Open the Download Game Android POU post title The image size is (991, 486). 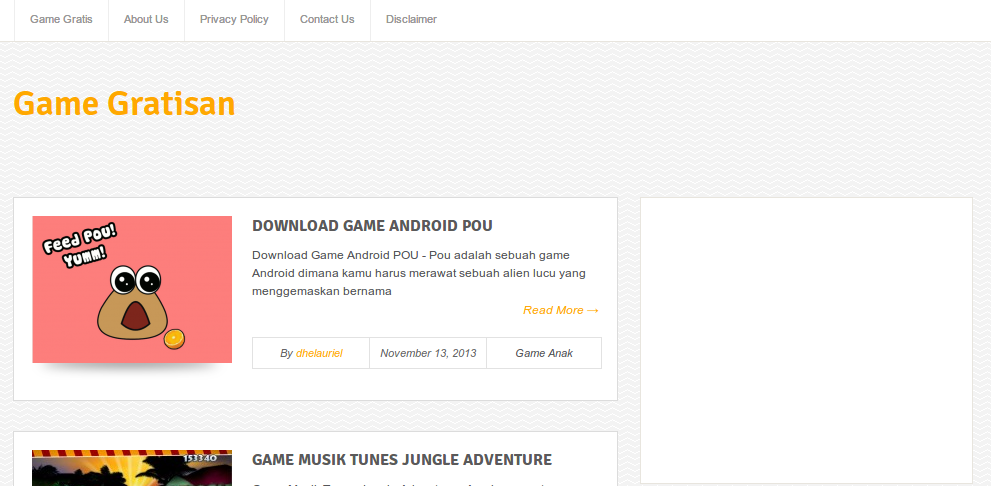(x=372, y=226)
